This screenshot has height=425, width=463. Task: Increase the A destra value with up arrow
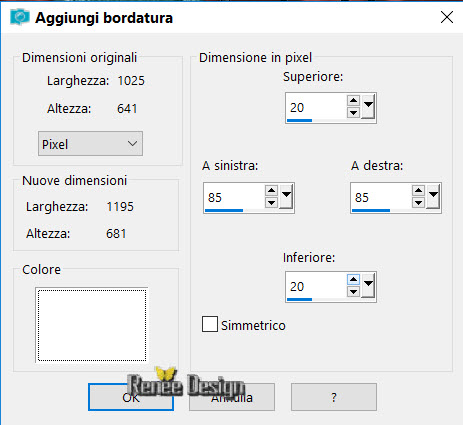(418, 190)
